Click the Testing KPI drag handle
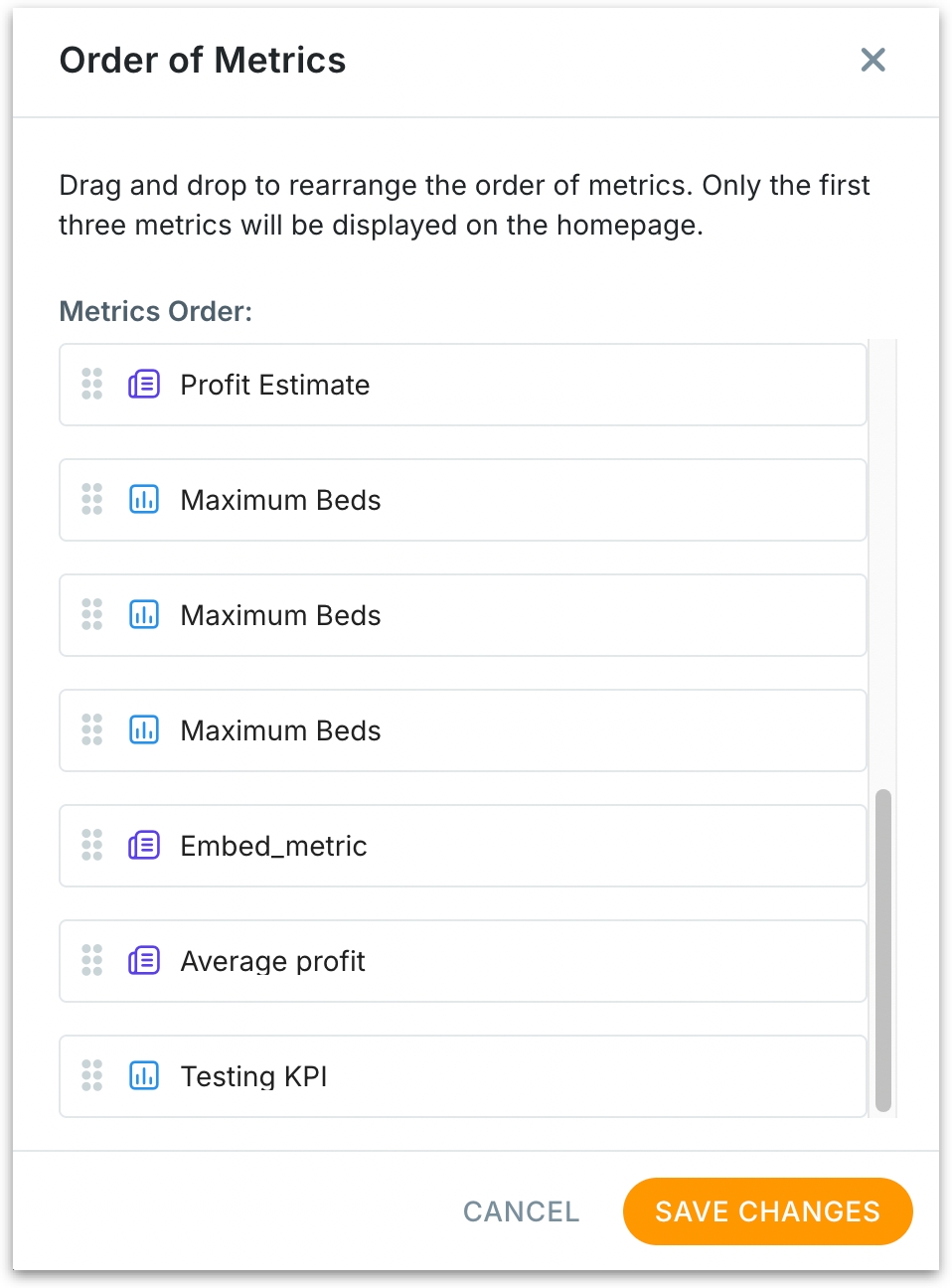Screen dimensions: 952x1288 (91, 1075)
